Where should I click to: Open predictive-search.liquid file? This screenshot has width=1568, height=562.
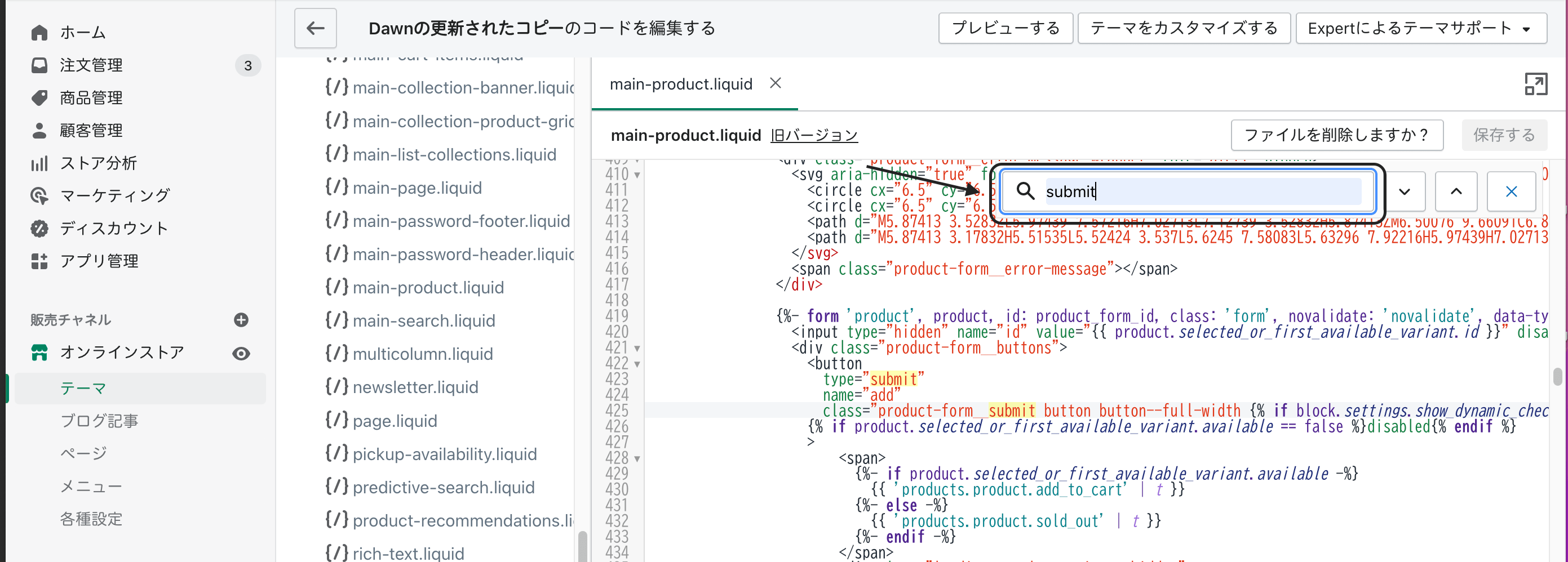click(x=443, y=487)
